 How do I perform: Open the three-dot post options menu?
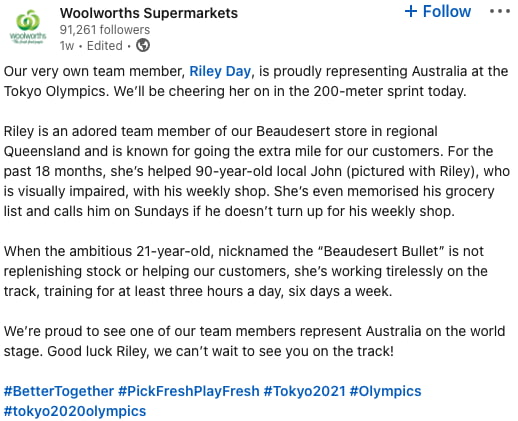pos(500,11)
